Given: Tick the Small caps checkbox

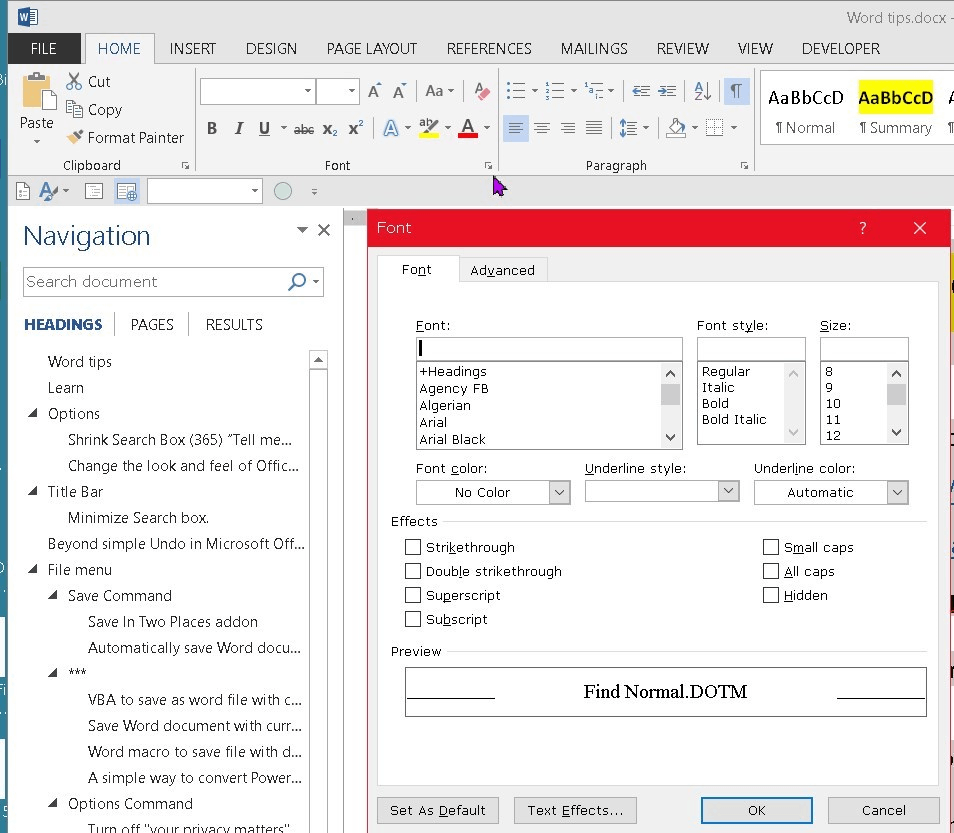Looking at the screenshot, I should tap(771, 547).
